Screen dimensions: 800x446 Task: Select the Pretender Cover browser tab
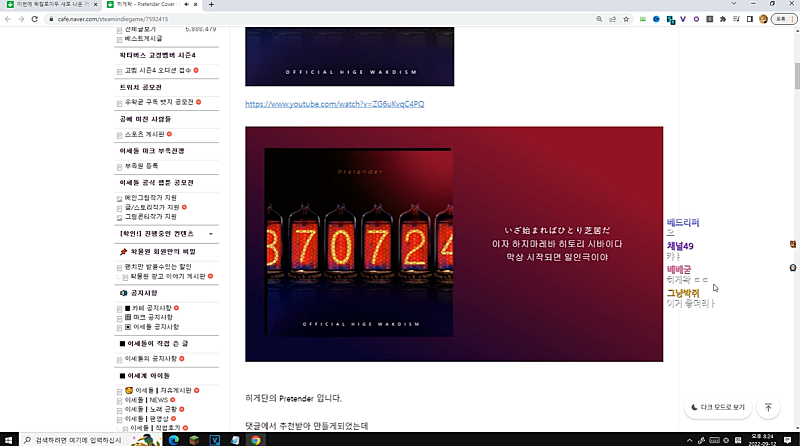click(151, 4)
